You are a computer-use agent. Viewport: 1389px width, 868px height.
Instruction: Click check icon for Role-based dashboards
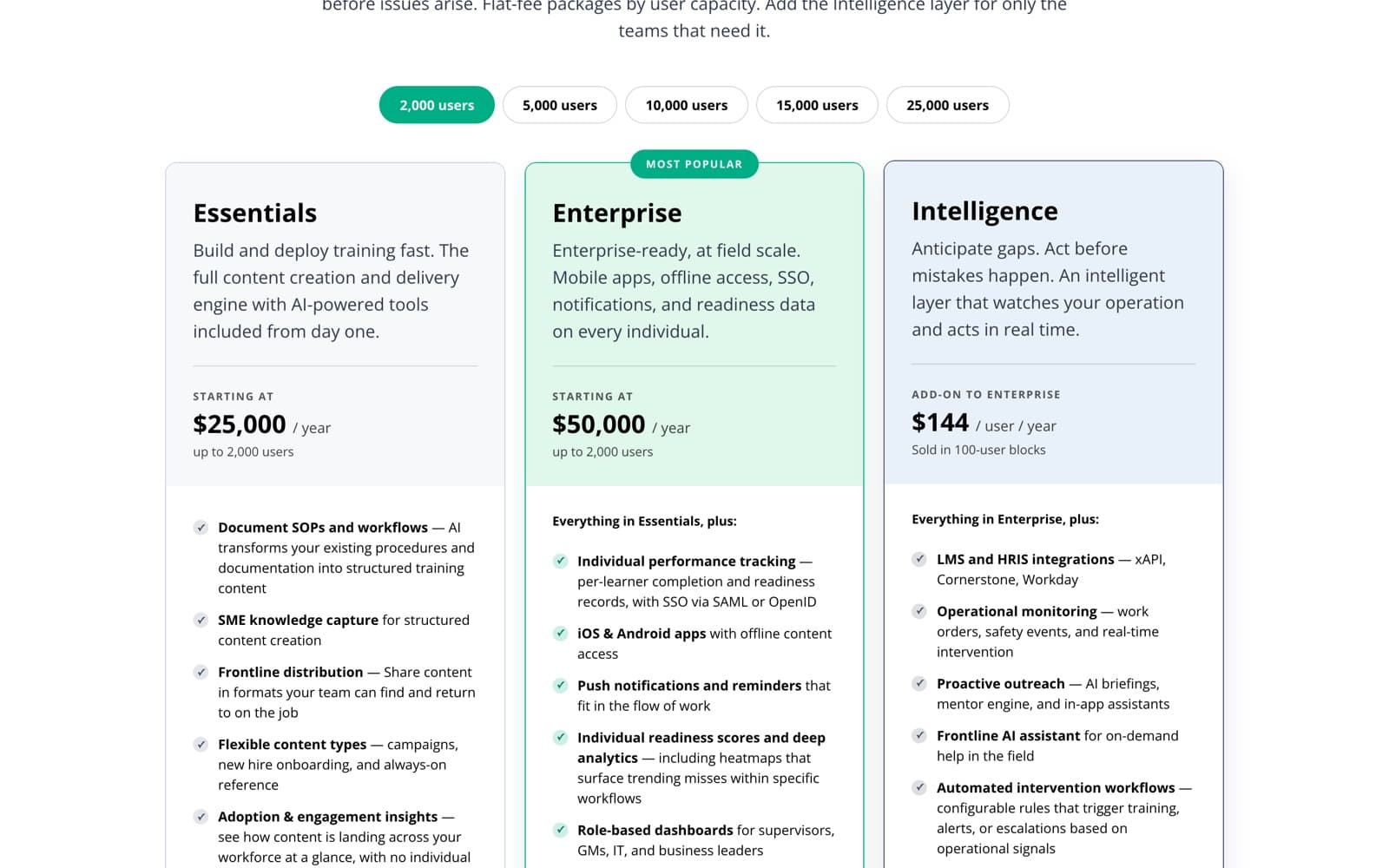point(560,831)
